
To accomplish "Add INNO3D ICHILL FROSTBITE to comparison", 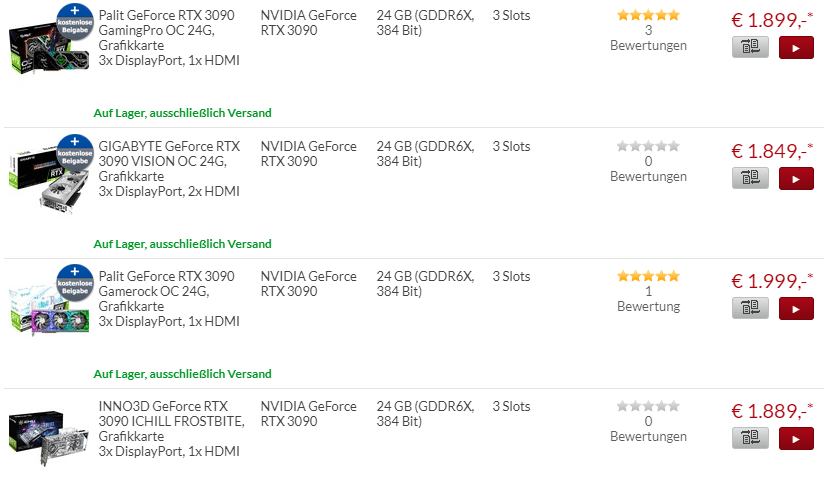I will coord(750,439).
